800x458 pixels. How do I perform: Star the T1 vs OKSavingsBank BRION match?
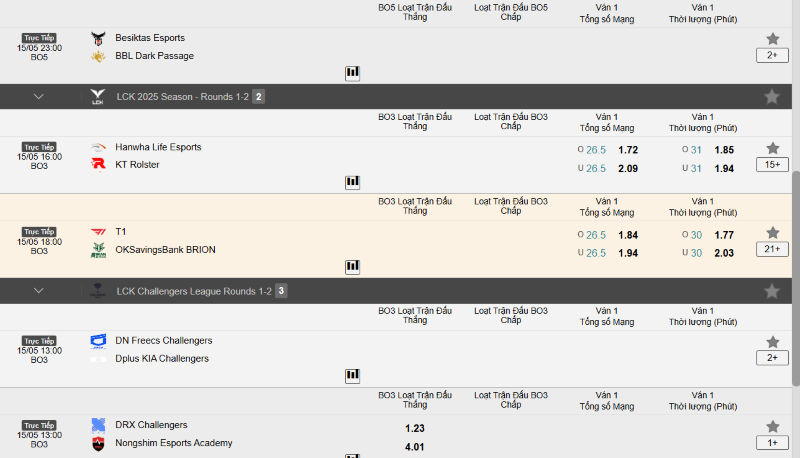tap(772, 233)
